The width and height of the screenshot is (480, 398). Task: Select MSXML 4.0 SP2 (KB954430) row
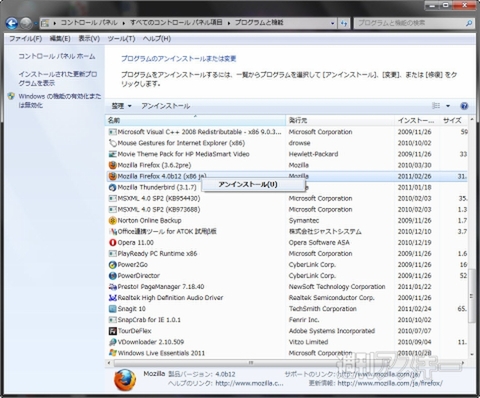pyautogui.click(x=287, y=198)
